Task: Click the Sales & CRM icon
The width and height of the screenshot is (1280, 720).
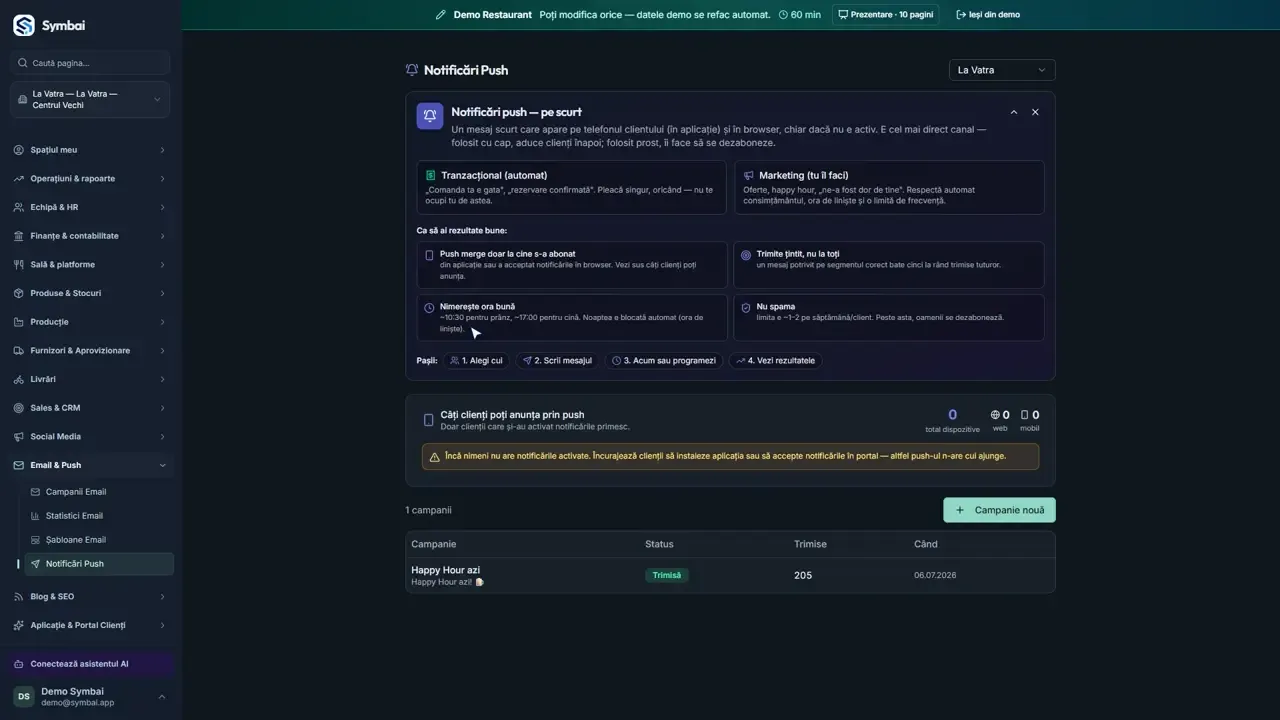Action: [x=19, y=408]
